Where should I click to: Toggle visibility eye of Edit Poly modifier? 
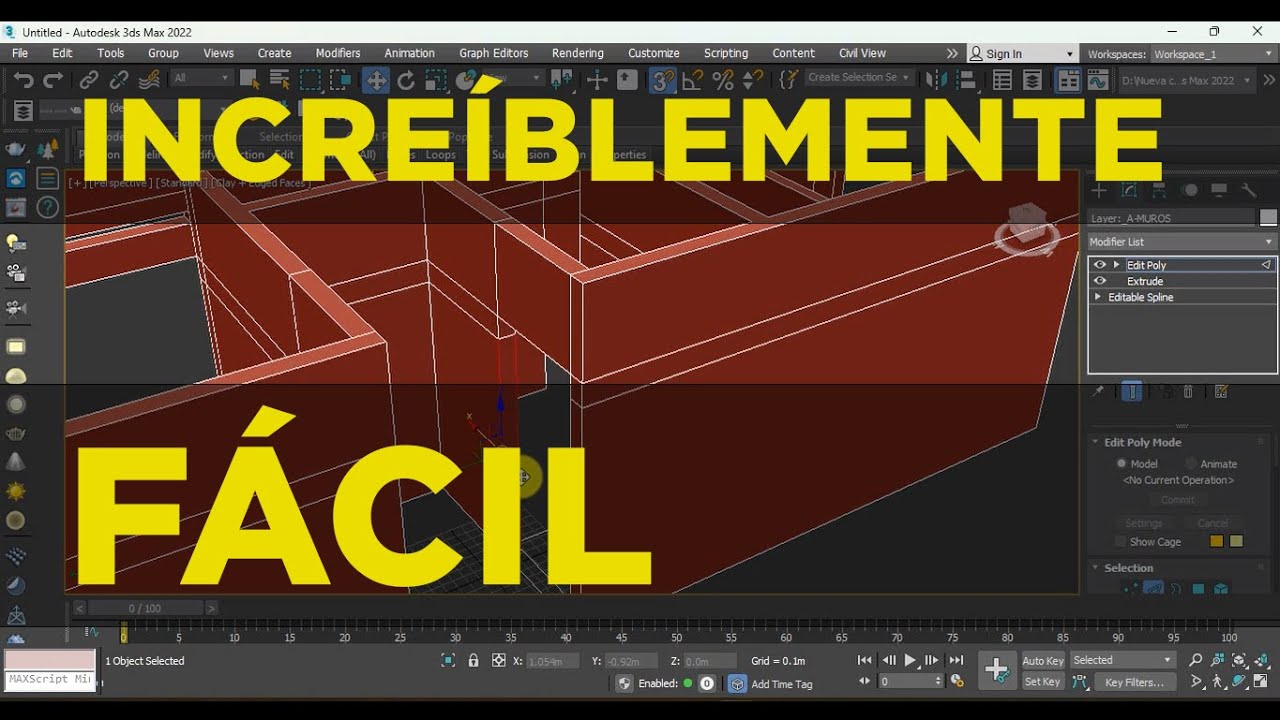coord(1100,265)
